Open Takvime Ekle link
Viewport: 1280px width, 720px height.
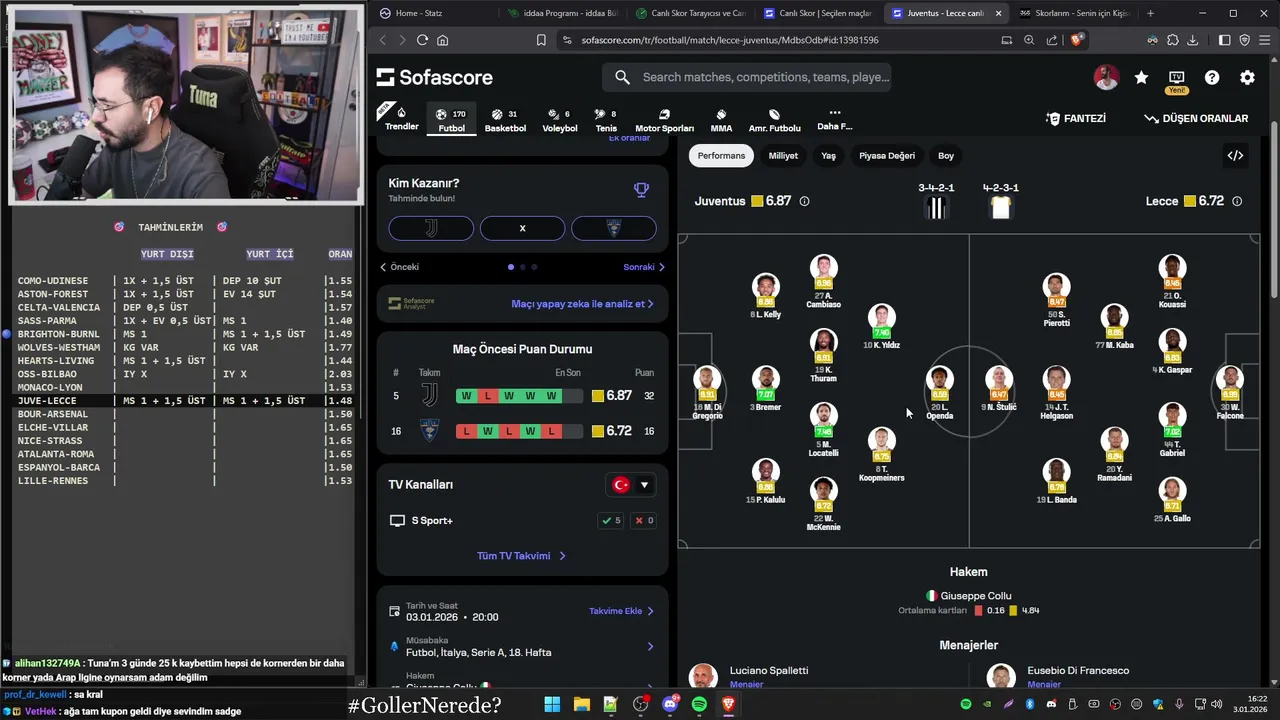pos(621,611)
